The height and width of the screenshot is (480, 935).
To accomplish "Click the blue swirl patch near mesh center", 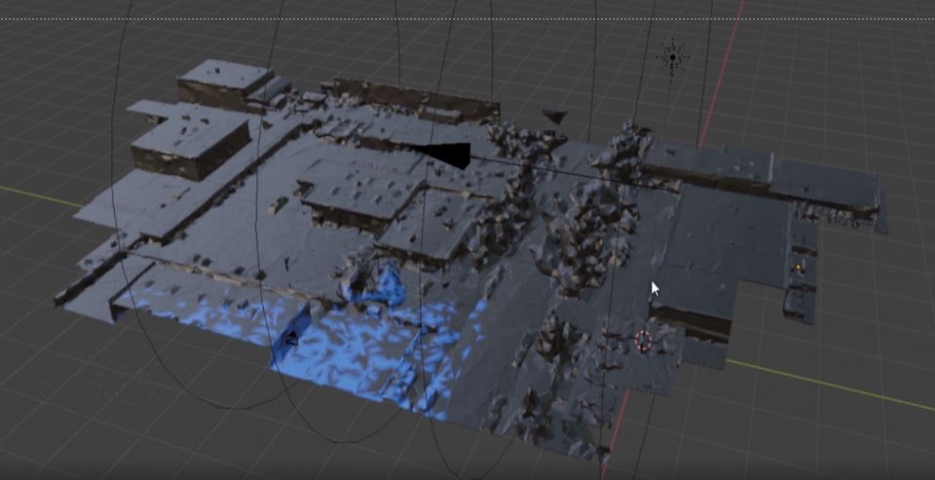I will click(378, 286).
